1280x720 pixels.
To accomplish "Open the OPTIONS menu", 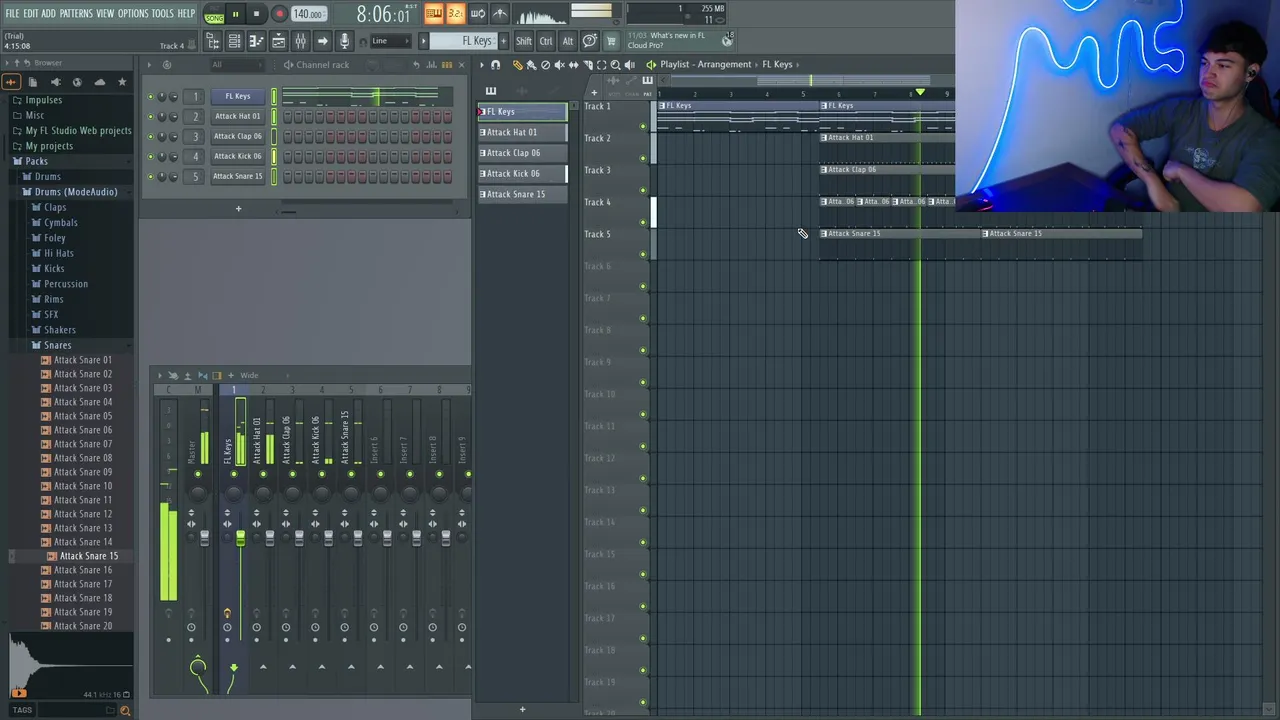I will [133, 13].
